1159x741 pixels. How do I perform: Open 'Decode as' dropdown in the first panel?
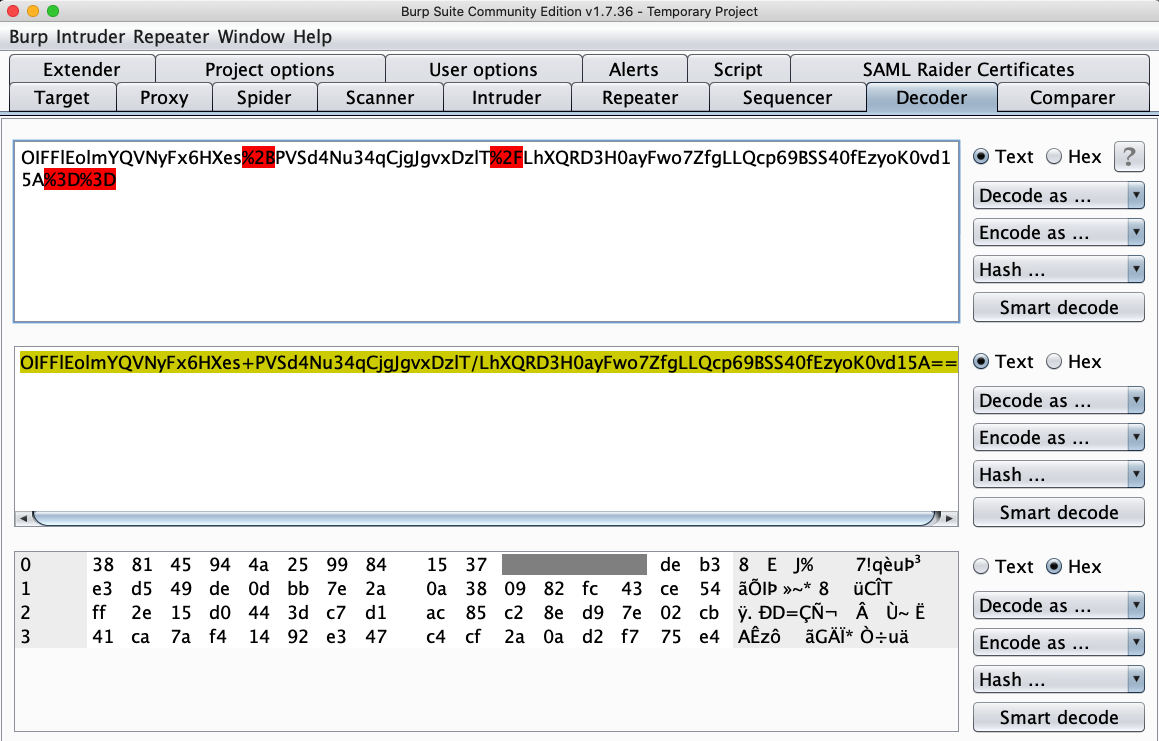coord(1058,196)
